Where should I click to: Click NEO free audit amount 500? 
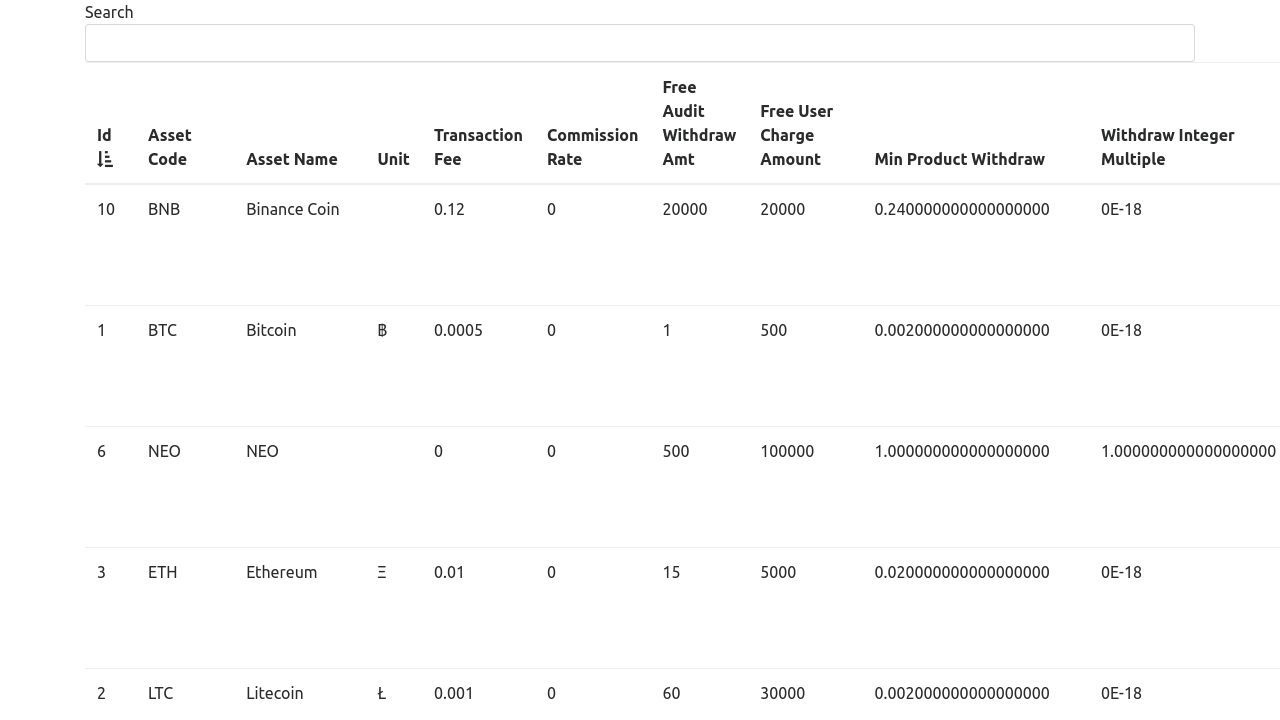676,451
